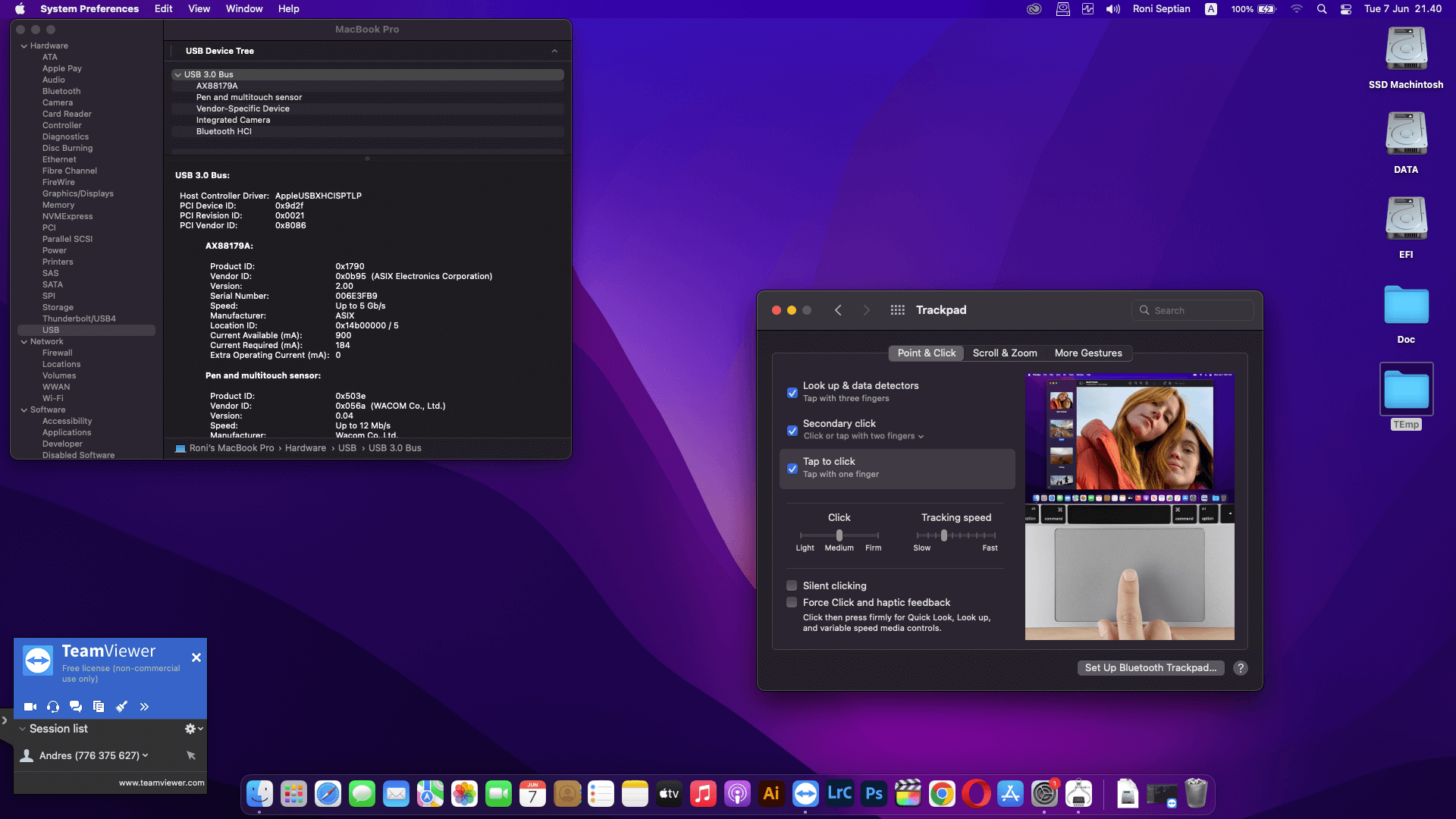Collapse the Session list section
The image size is (1456, 819).
click(x=23, y=729)
